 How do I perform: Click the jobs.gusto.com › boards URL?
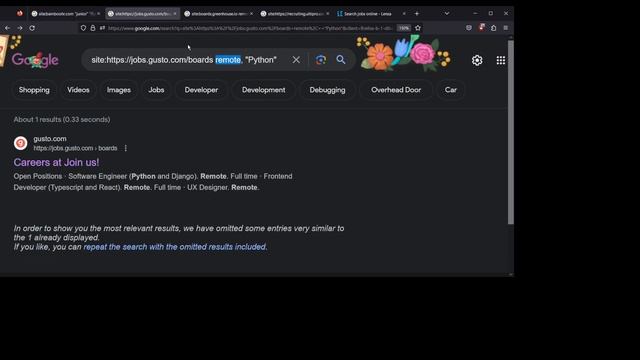click(x=75, y=148)
